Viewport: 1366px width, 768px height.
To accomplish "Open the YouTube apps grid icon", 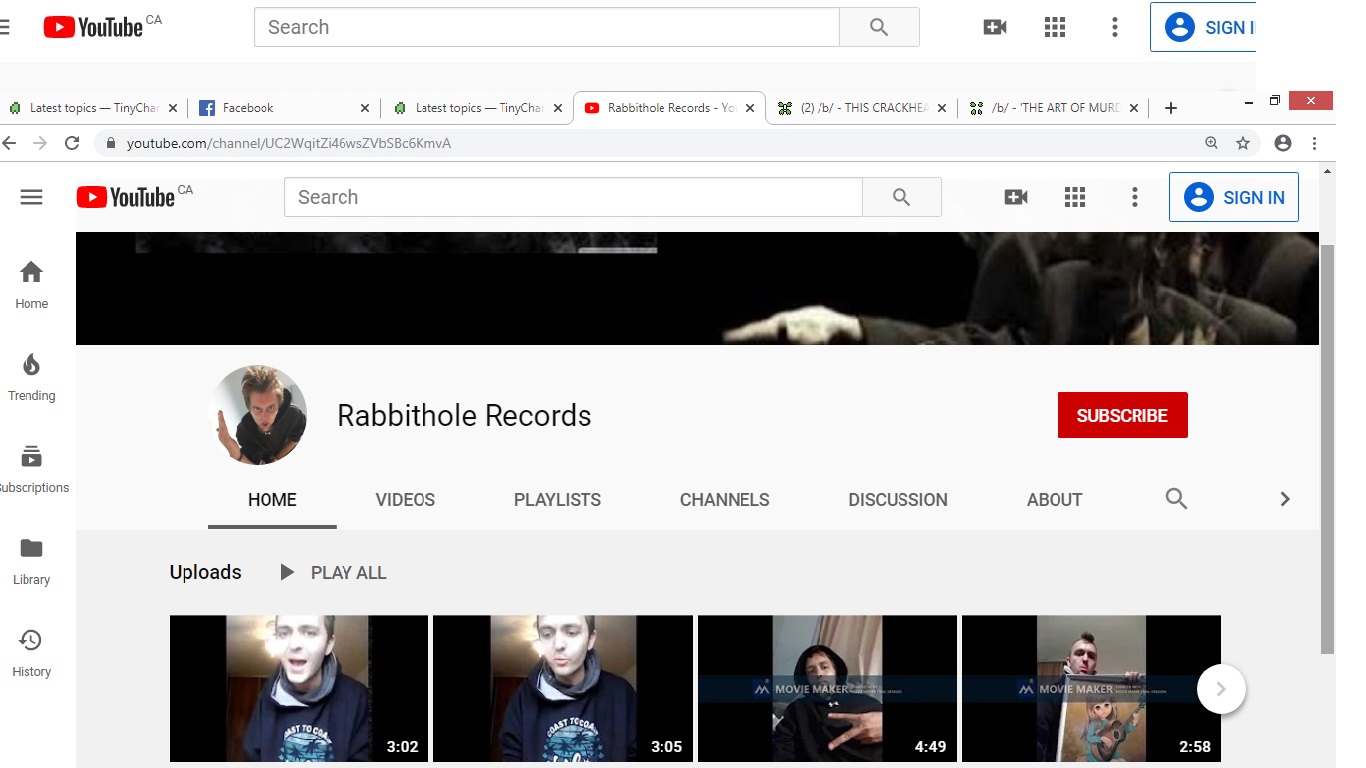I will click(x=1075, y=197).
